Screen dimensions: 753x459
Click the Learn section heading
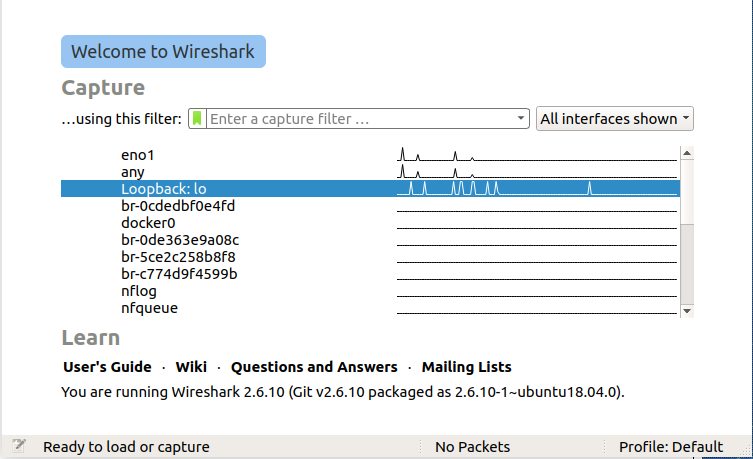tap(91, 338)
